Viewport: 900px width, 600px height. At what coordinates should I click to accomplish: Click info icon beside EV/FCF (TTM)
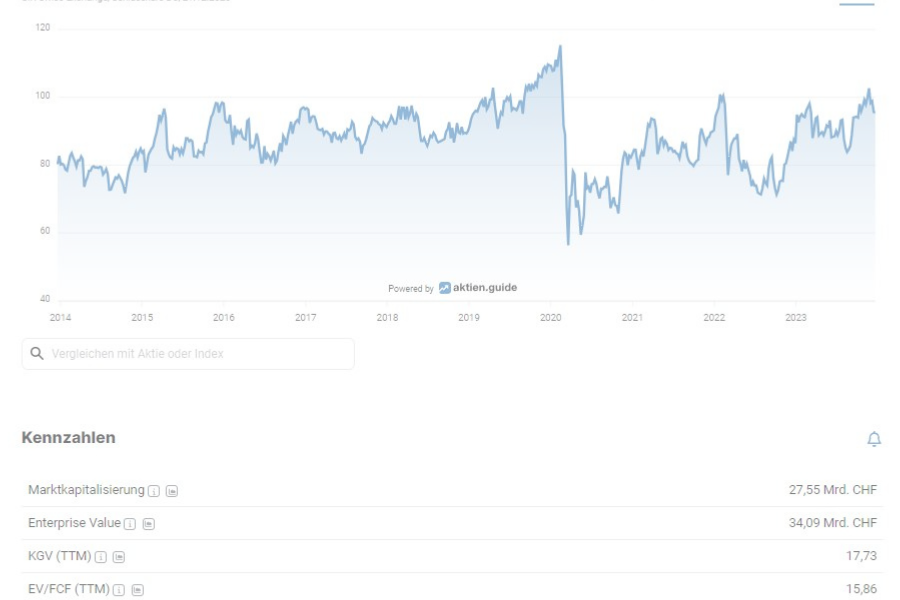point(119,590)
